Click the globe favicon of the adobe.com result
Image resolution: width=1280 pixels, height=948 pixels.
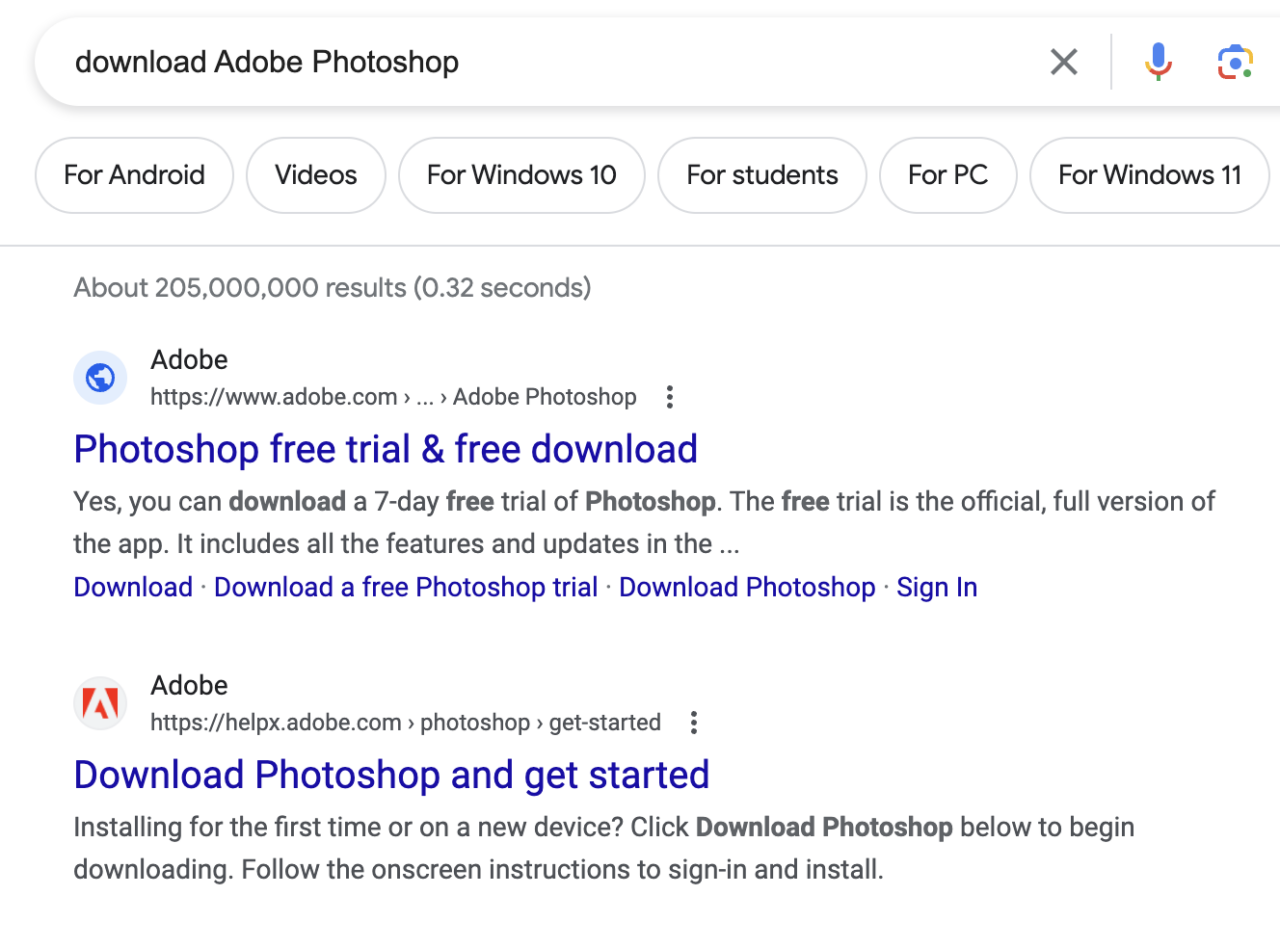click(x=100, y=378)
